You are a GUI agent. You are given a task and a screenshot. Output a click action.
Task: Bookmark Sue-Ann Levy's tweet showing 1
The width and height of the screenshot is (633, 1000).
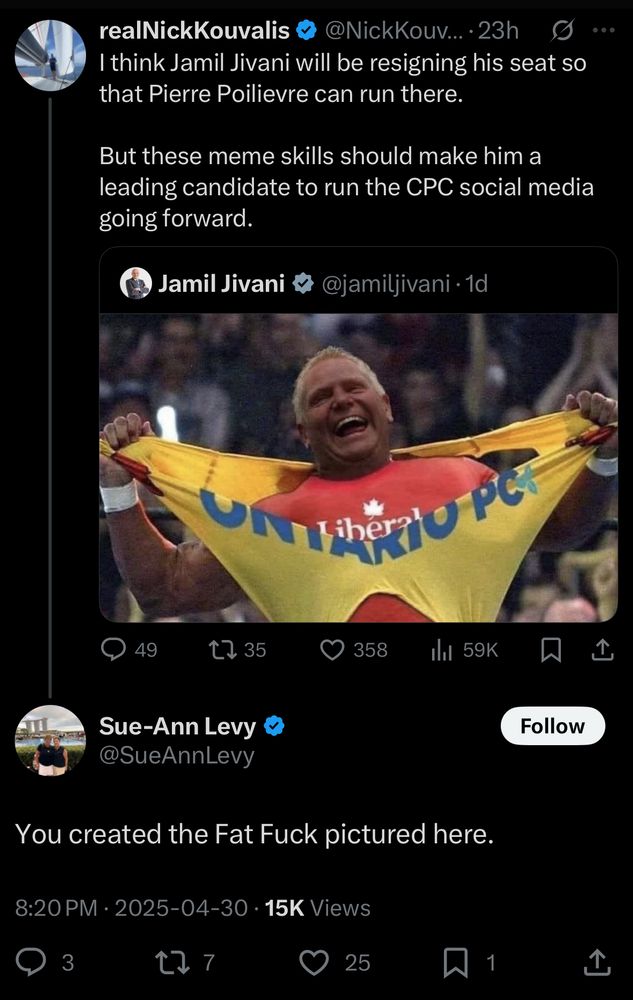coord(469,962)
